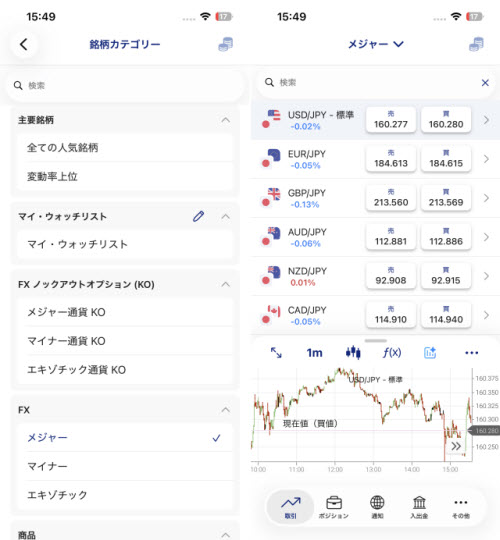Screen dimensions: 500x540
Task: Select エキゾチック通貨 KO
Action: 125,370
